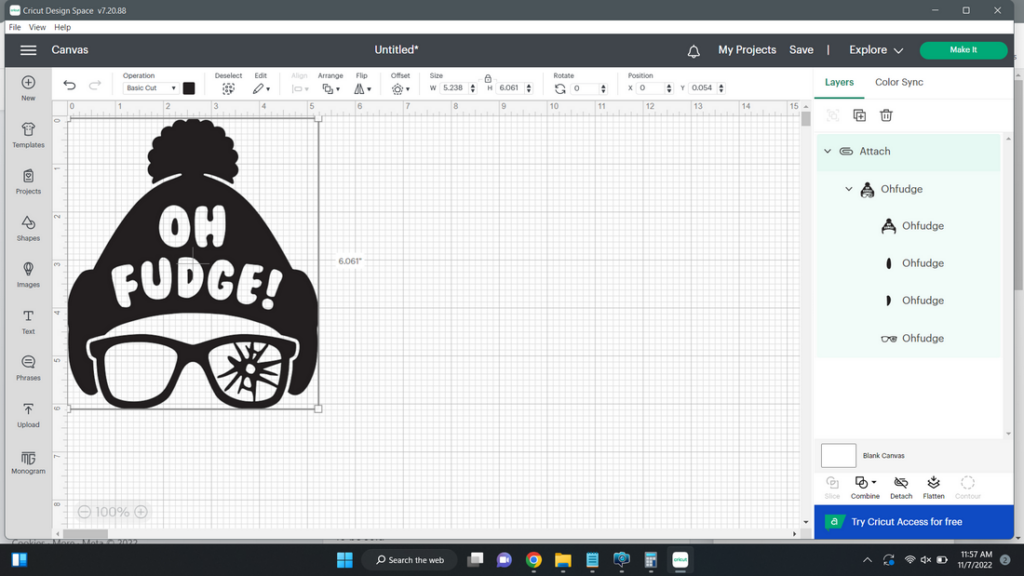1024x576 pixels.
Task: Open the Arrange dropdown
Action: pos(330,89)
